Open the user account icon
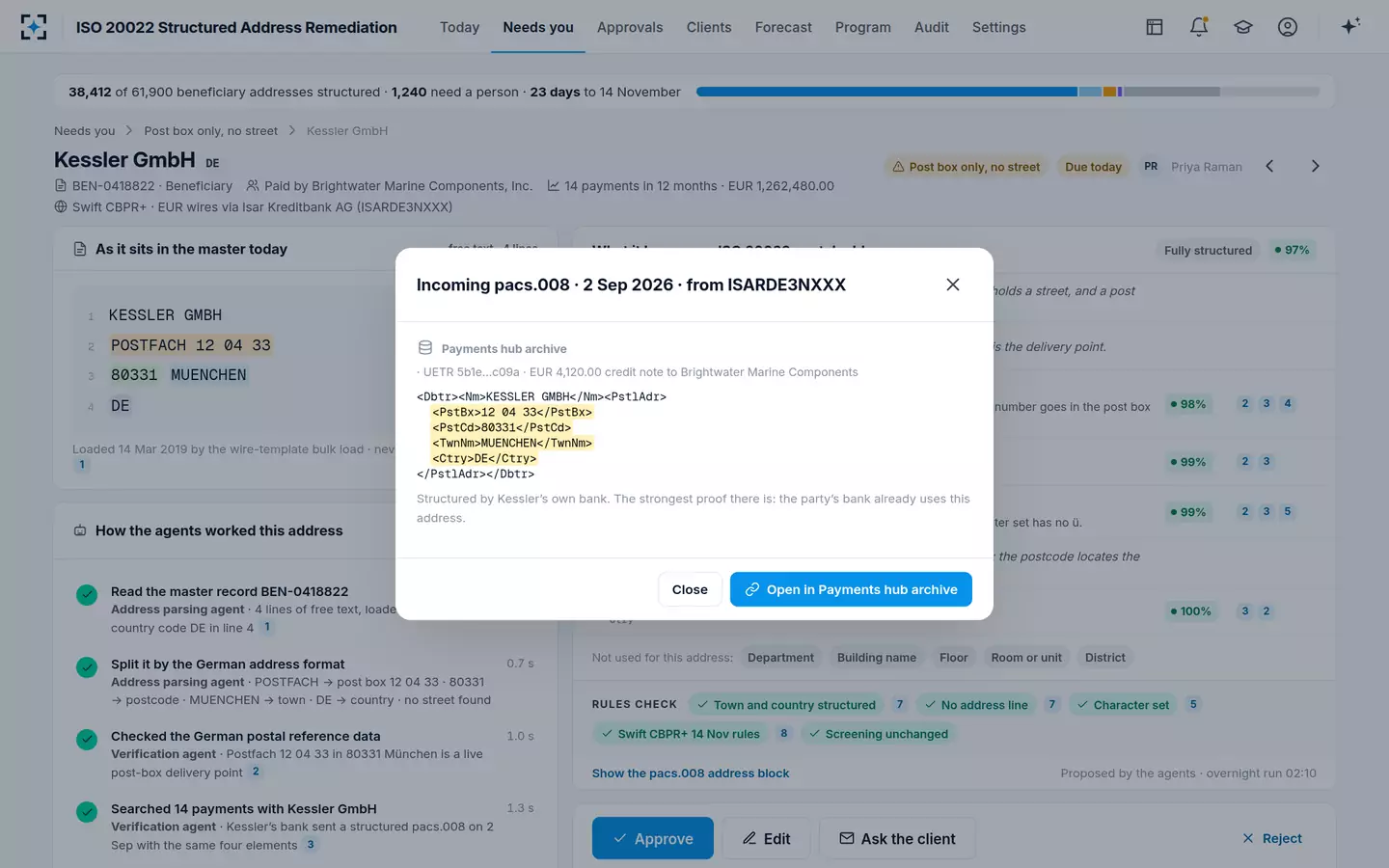This screenshot has width=1389, height=868. coord(1288,27)
